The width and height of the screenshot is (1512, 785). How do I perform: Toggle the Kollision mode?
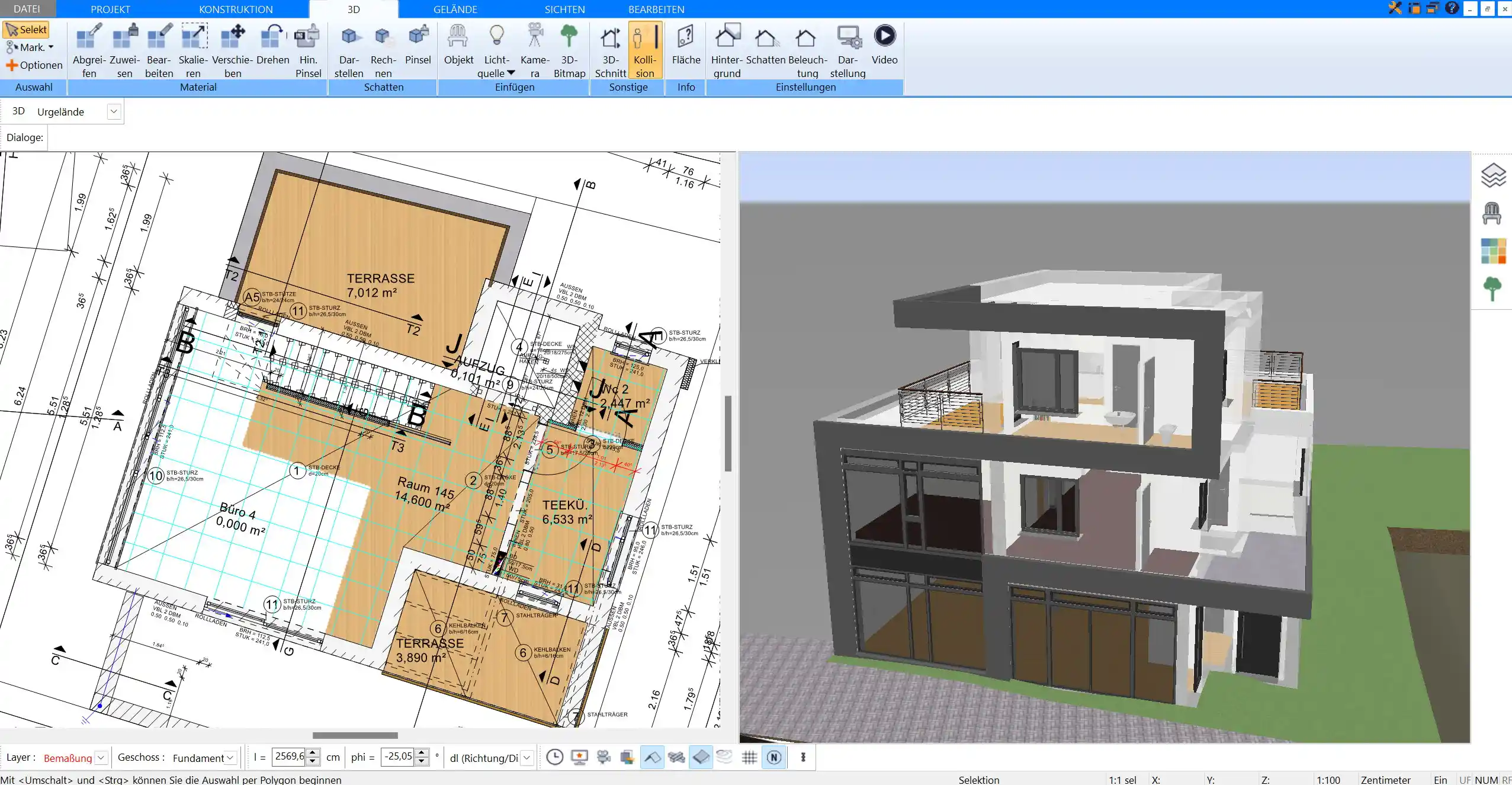[645, 51]
